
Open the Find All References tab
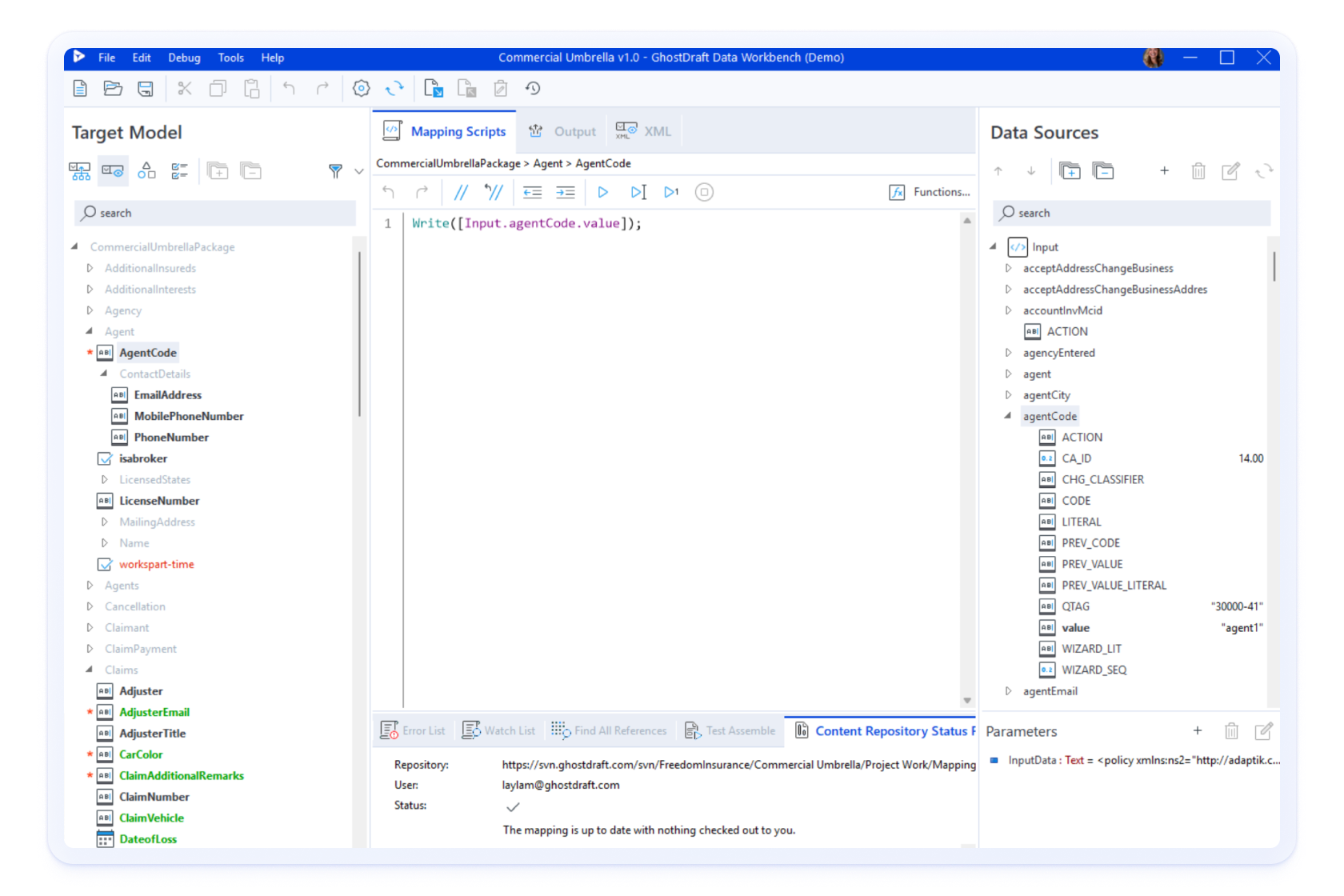[609, 730]
